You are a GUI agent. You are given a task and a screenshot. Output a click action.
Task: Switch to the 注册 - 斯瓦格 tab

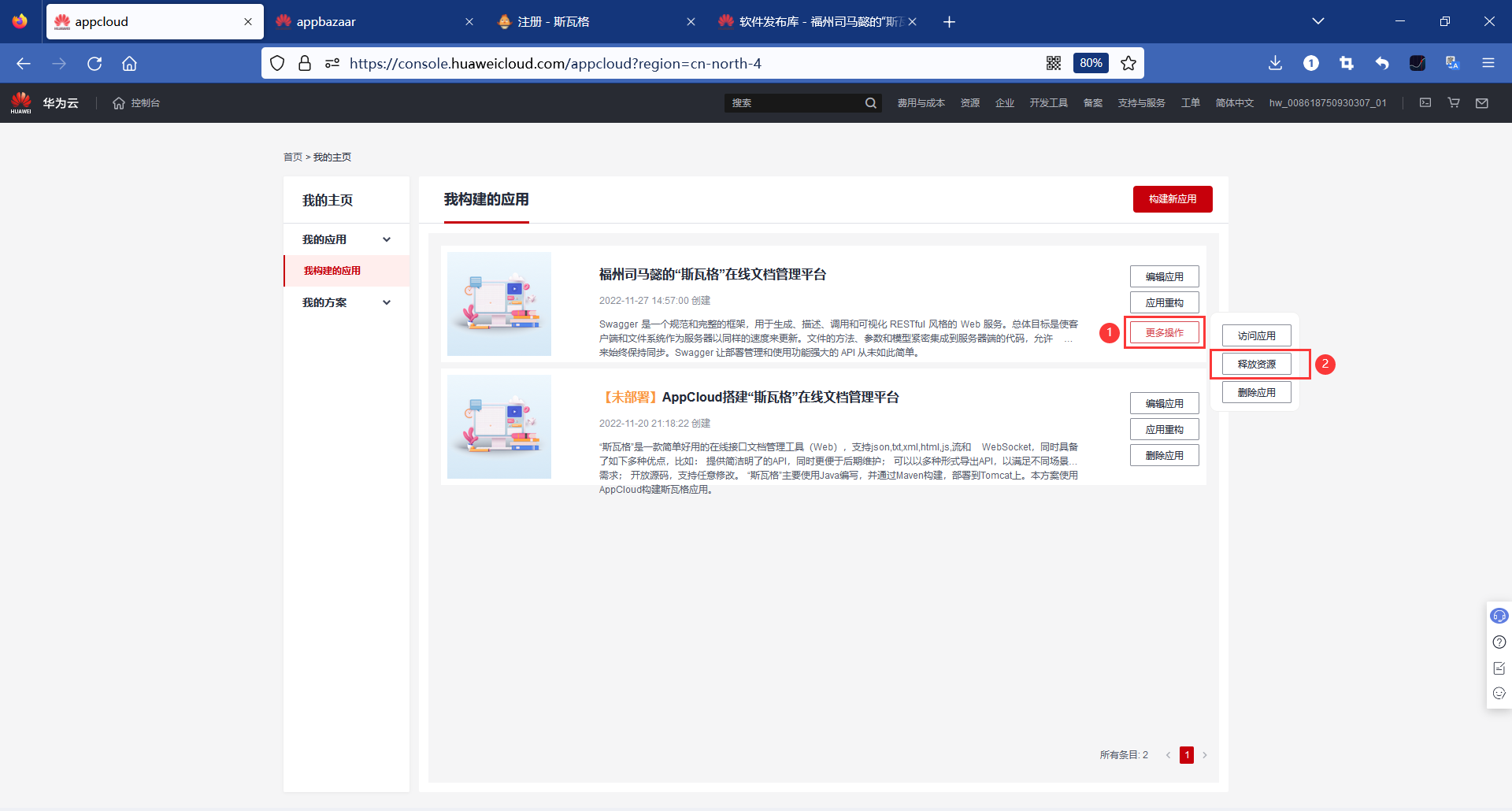tap(596, 22)
